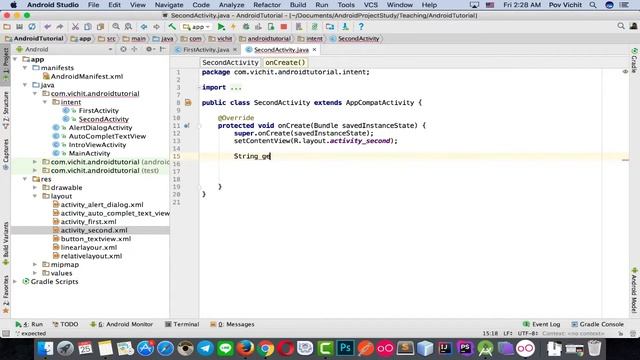Open Photoshop from the dock
Viewport: 640px width, 360px height.
click(345, 348)
